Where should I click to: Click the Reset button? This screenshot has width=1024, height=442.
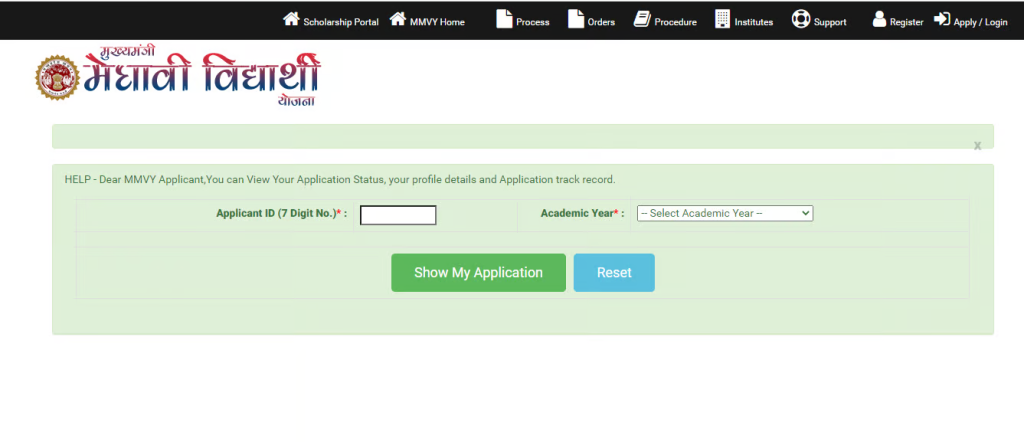pyautogui.click(x=614, y=273)
